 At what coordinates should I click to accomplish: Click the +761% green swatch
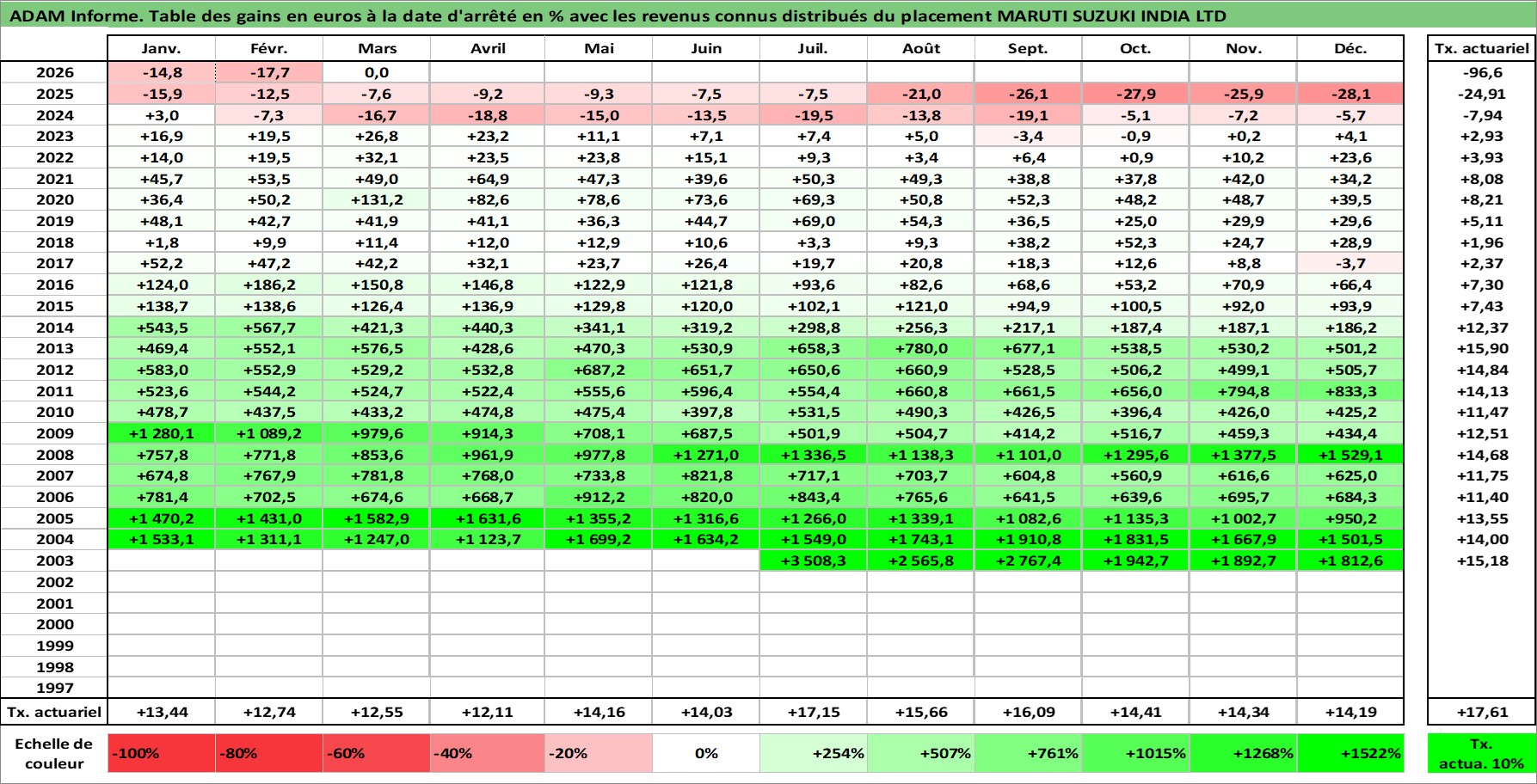1028,753
